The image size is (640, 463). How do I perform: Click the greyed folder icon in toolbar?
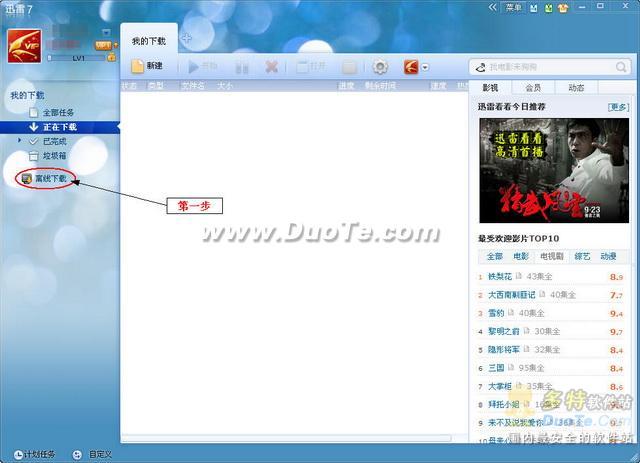(x=349, y=67)
